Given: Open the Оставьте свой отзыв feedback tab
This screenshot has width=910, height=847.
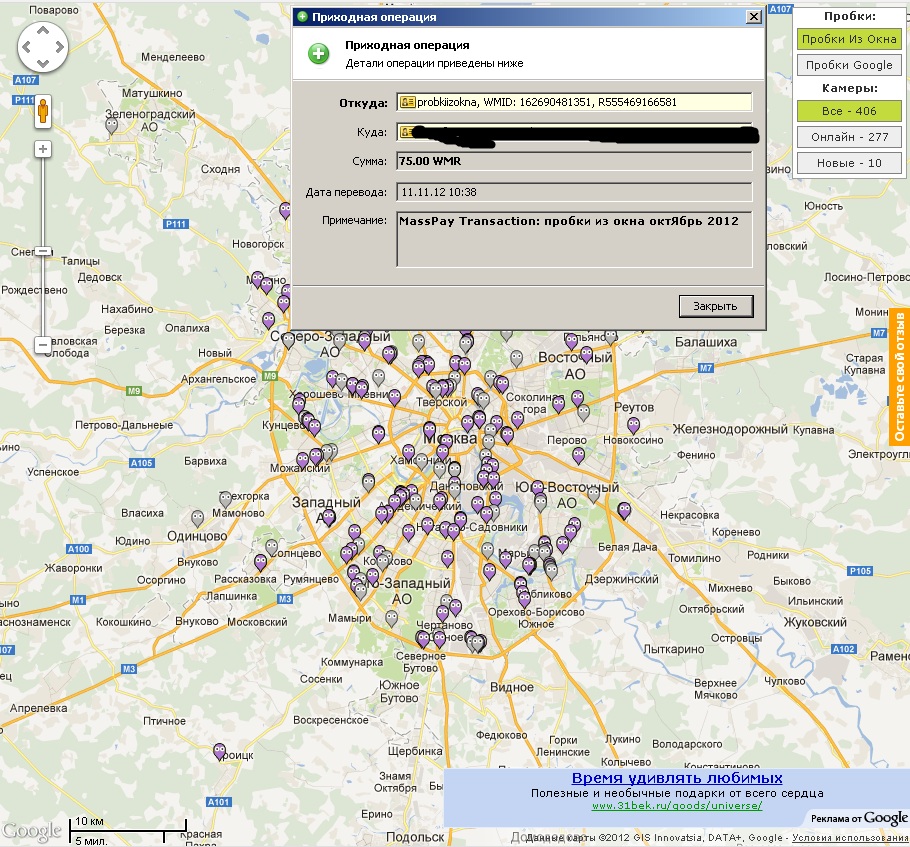Looking at the screenshot, I should coord(899,376).
